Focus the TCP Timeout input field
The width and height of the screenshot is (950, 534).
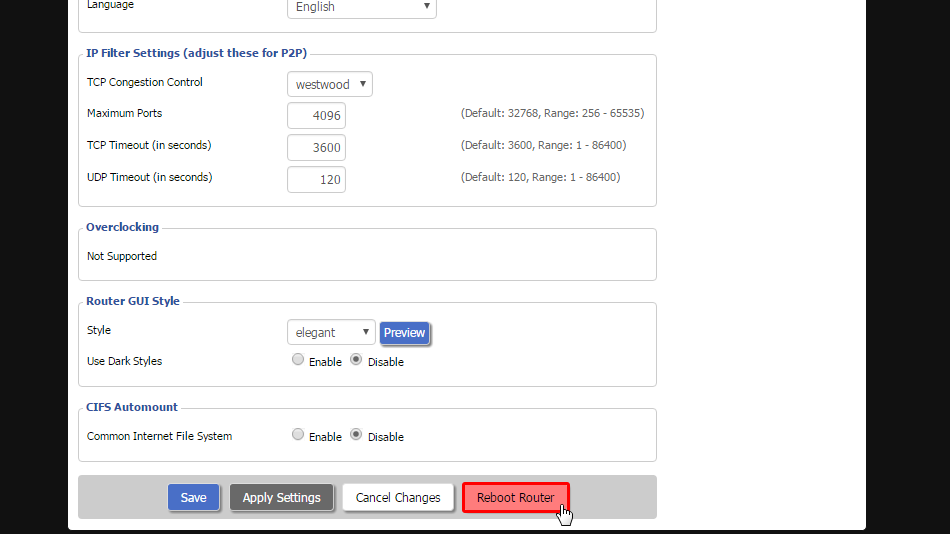pyautogui.click(x=316, y=147)
